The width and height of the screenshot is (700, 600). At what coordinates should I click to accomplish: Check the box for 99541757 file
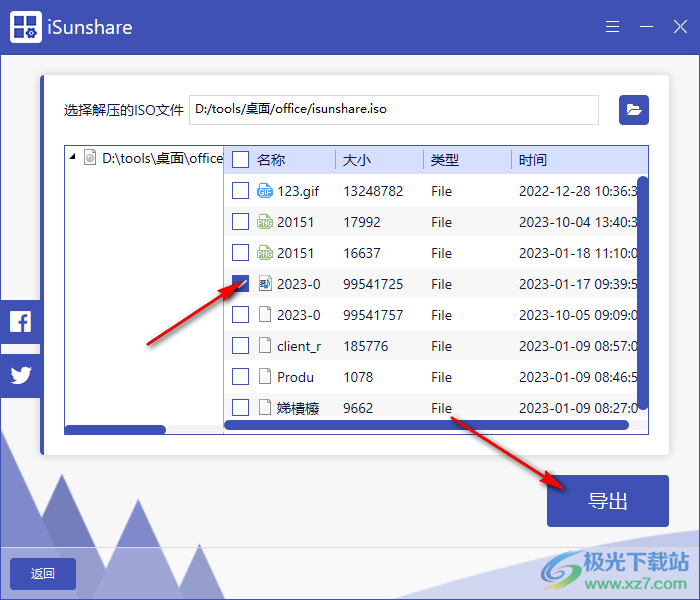tap(240, 315)
